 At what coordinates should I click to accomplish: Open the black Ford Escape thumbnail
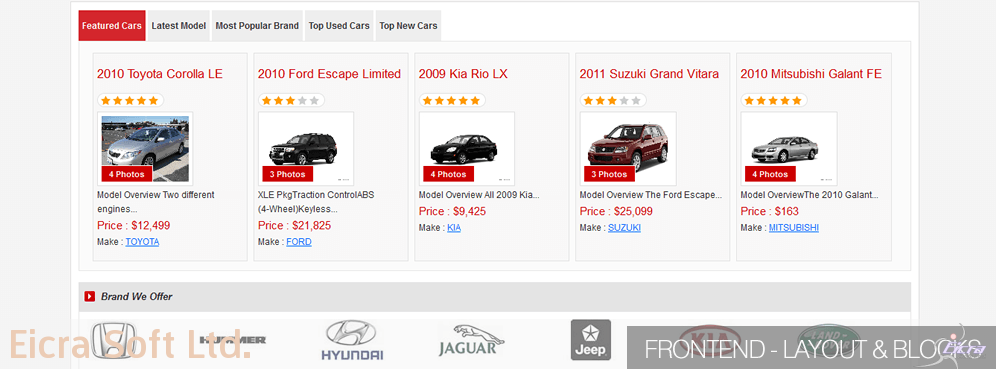pyautogui.click(x=306, y=149)
